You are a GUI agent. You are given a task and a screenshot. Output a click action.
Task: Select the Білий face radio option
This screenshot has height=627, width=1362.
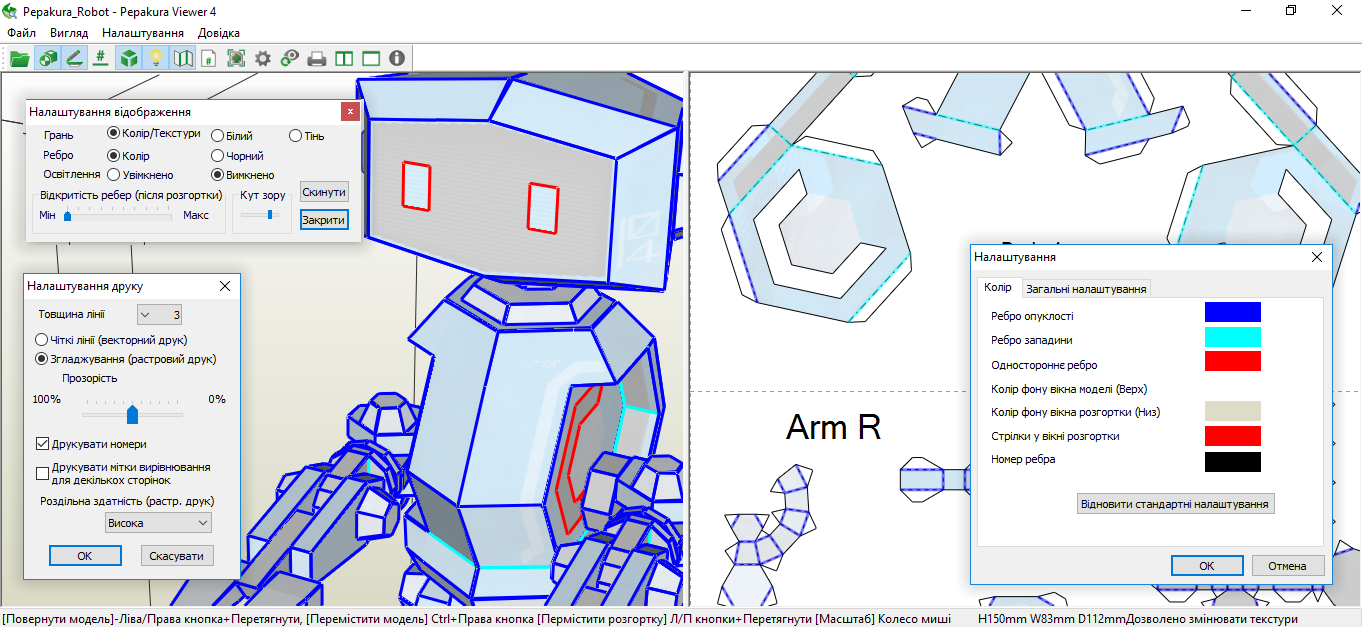pos(218,135)
